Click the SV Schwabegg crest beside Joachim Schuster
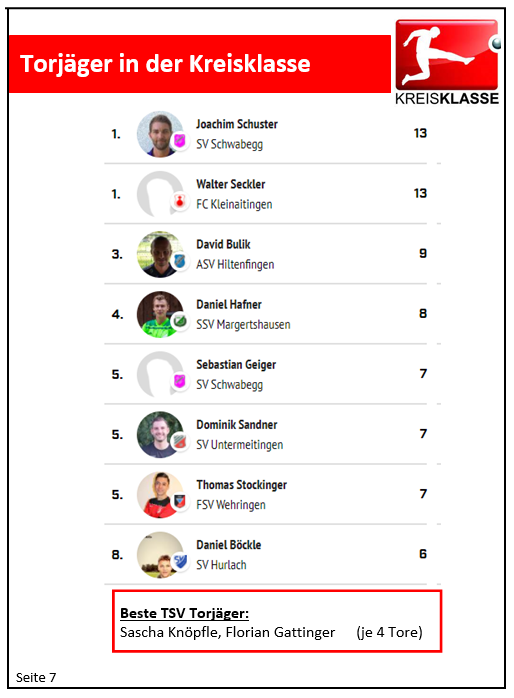This screenshot has width=514, height=698. point(179,142)
